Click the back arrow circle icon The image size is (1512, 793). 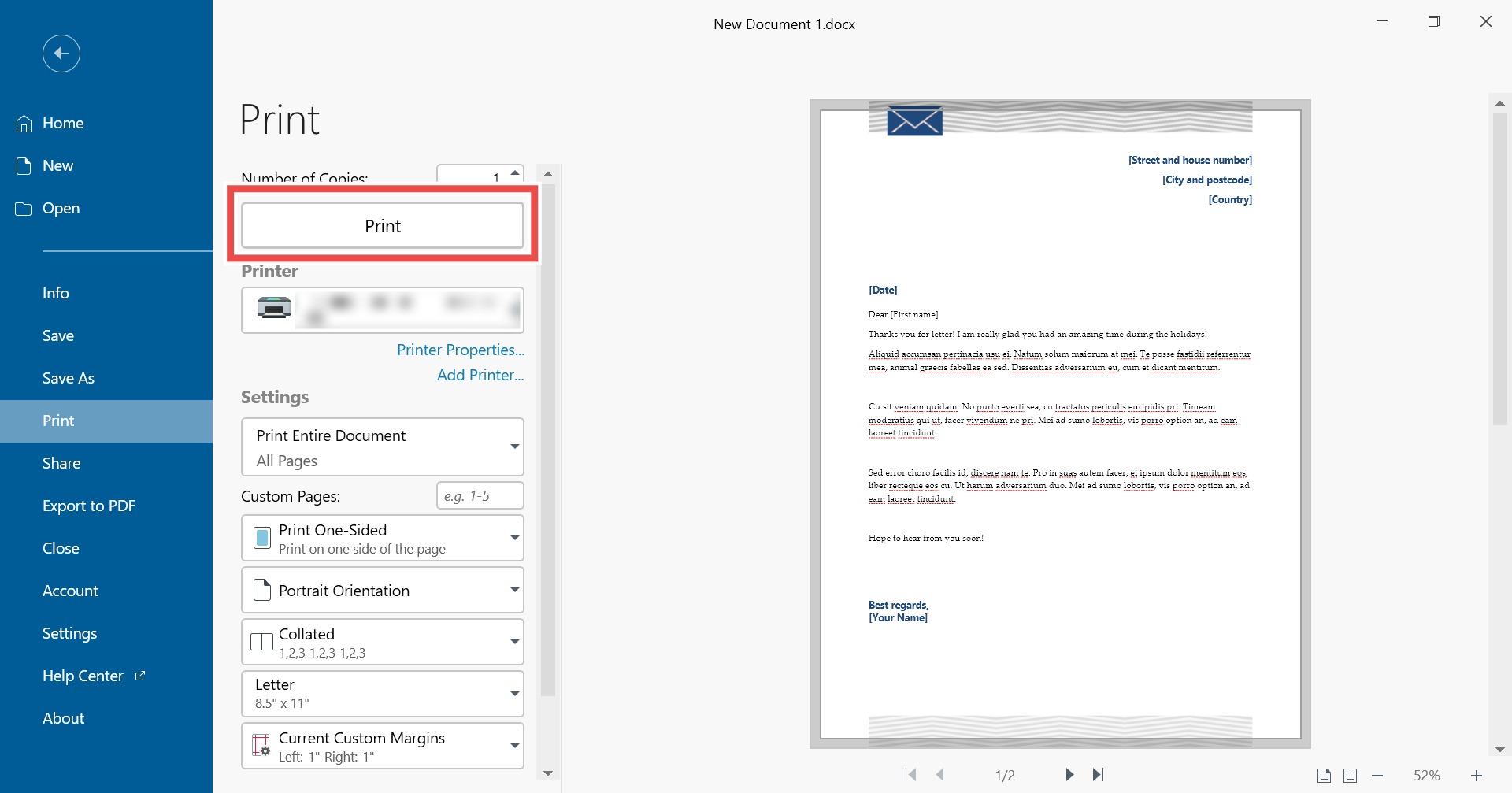(x=61, y=54)
